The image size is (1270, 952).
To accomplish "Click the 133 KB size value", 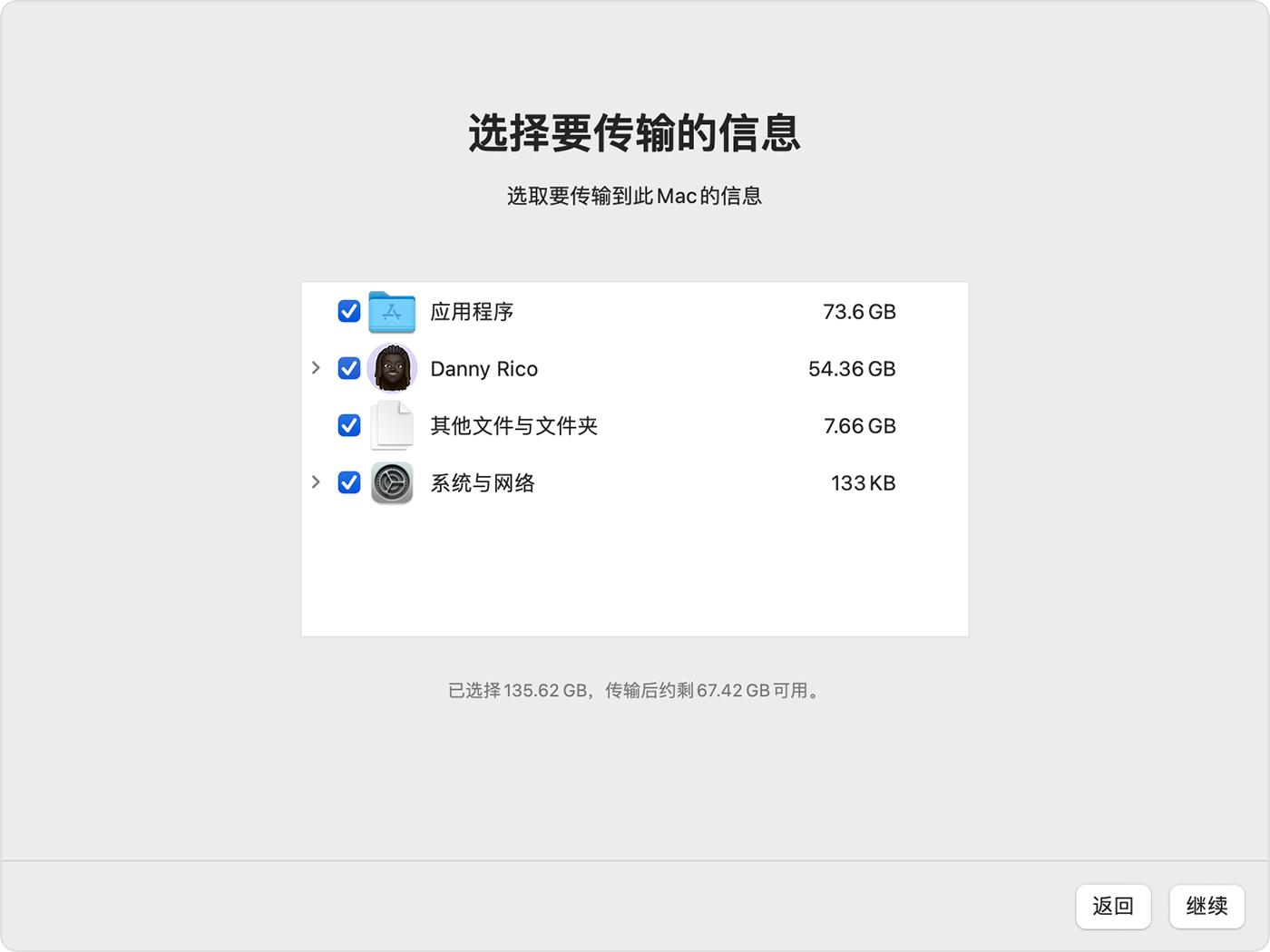I will point(863,483).
